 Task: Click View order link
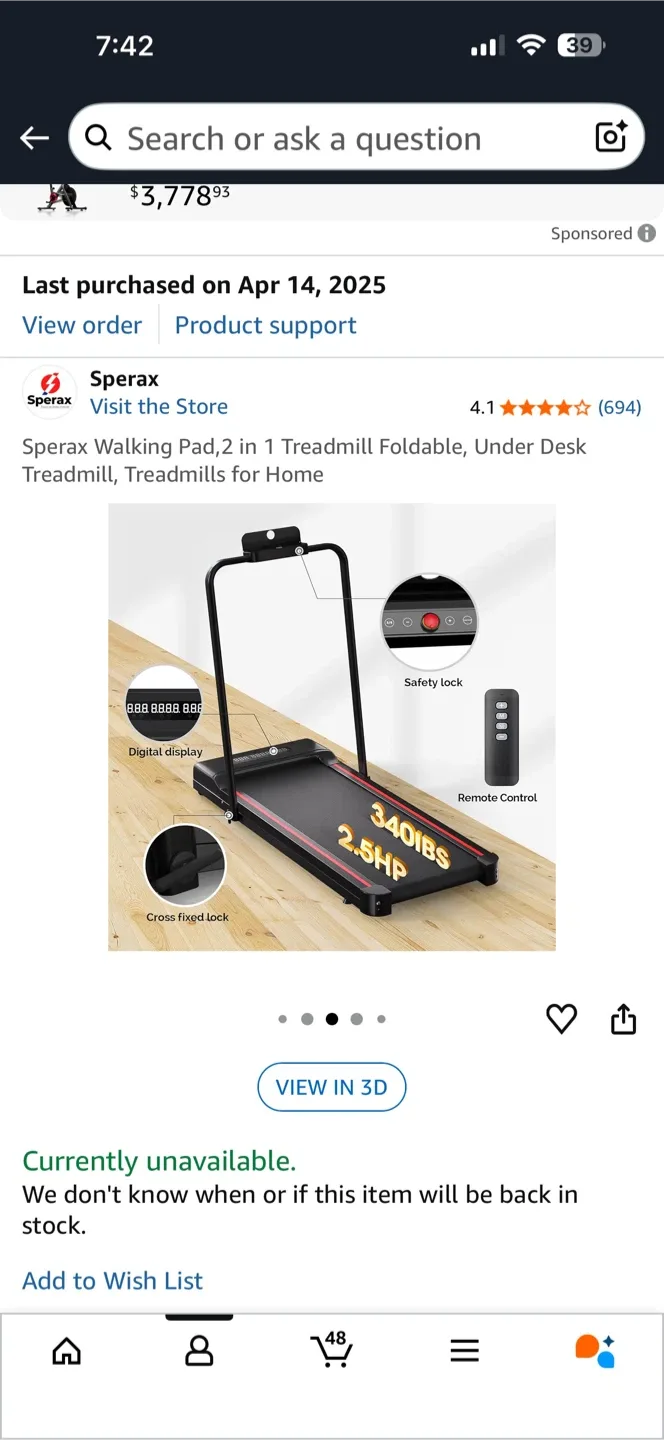tap(82, 325)
